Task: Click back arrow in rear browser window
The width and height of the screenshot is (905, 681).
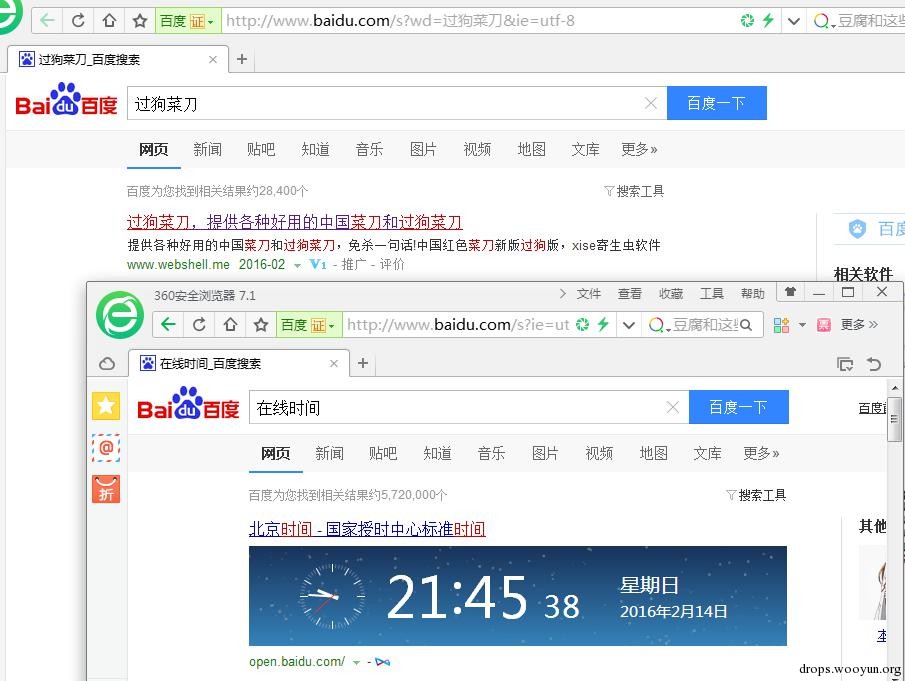Action: click(47, 21)
